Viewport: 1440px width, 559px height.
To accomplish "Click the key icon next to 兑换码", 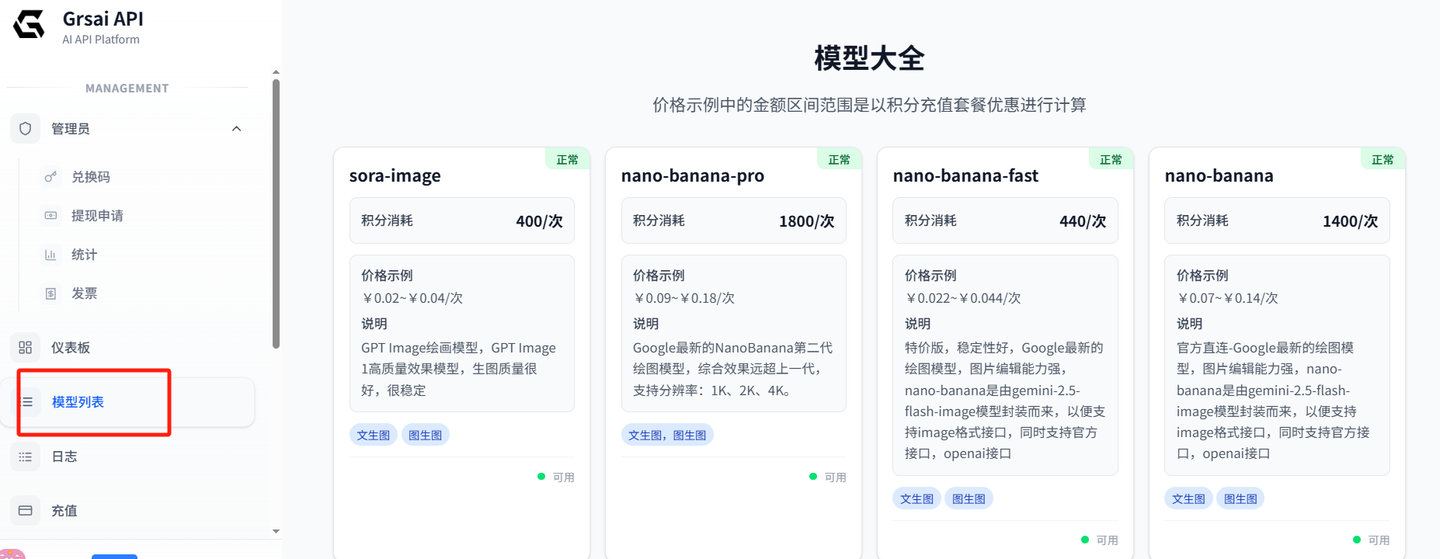I will point(51,177).
